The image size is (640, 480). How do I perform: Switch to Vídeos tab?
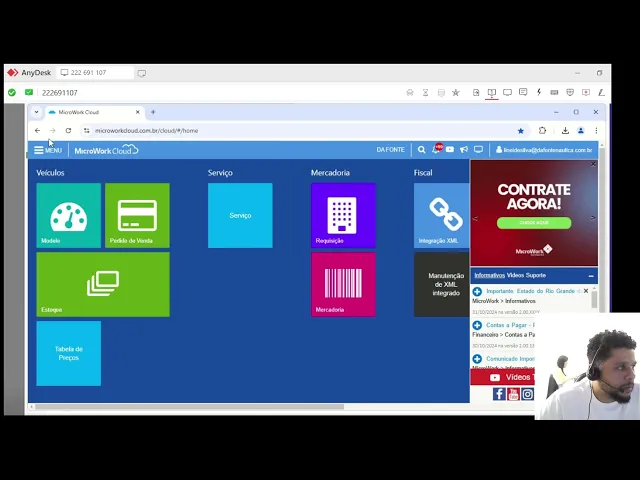pyautogui.click(x=515, y=275)
